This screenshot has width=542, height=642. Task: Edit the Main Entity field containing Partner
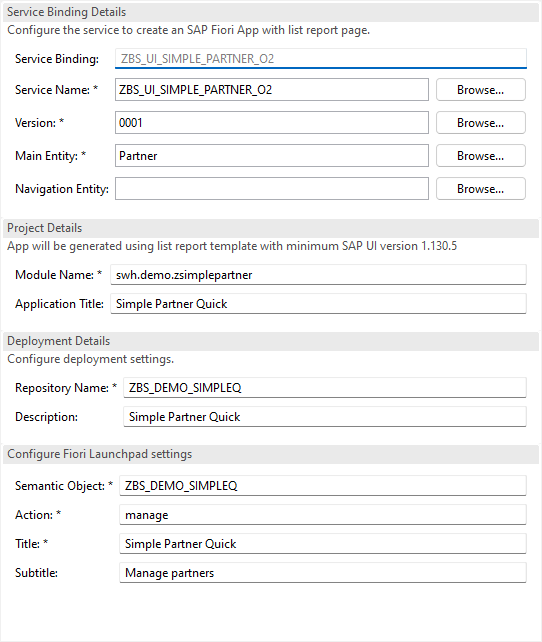click(x=272, y=156)
